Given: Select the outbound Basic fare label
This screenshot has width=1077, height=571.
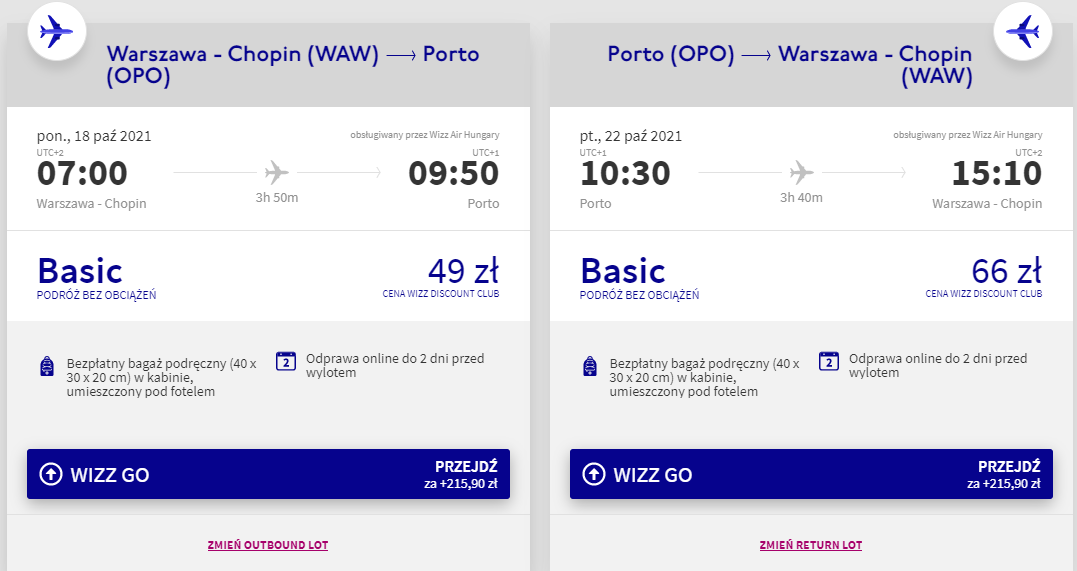Looking at the screenshot, I should 80,271.
